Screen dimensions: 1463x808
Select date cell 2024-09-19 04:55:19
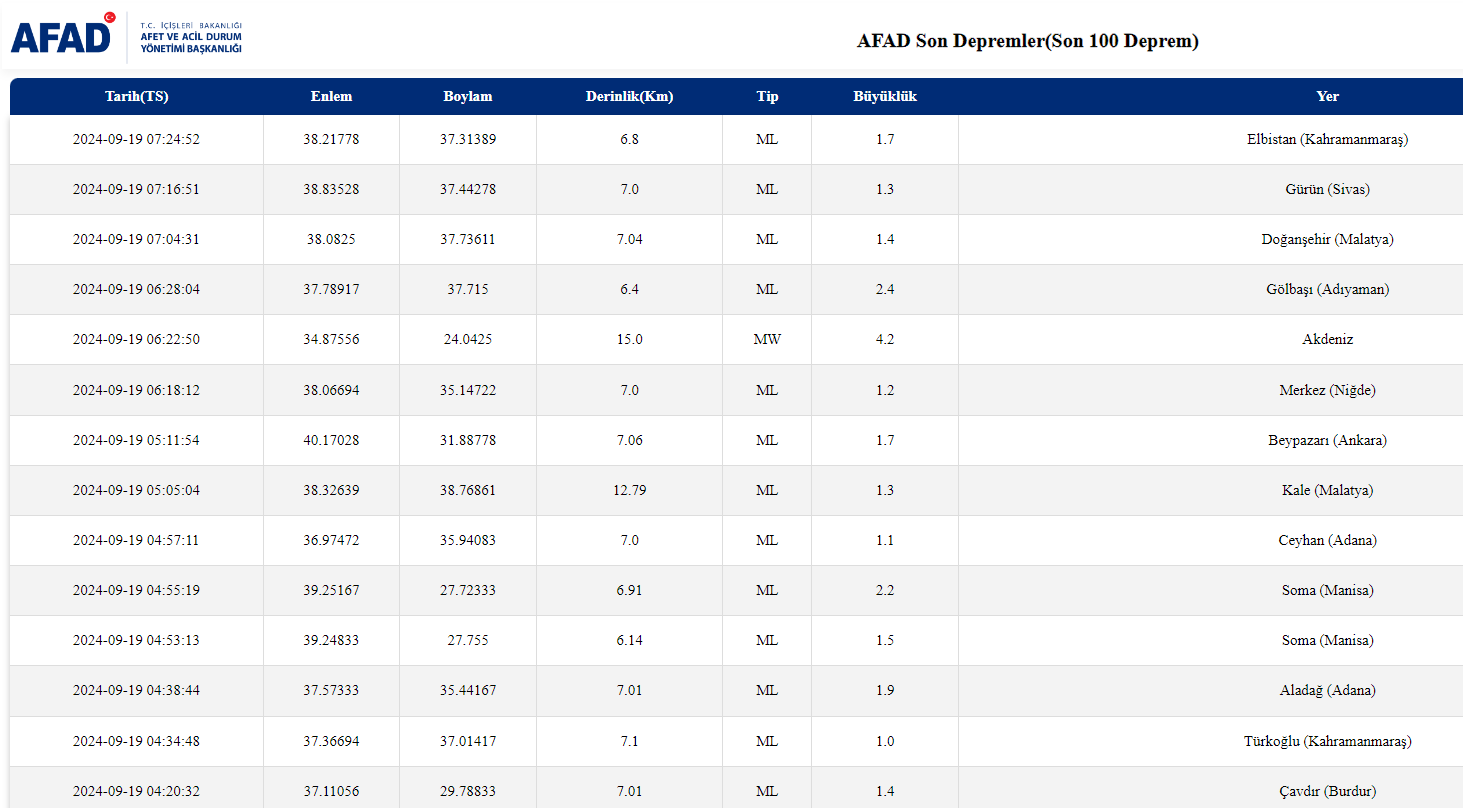136,591
